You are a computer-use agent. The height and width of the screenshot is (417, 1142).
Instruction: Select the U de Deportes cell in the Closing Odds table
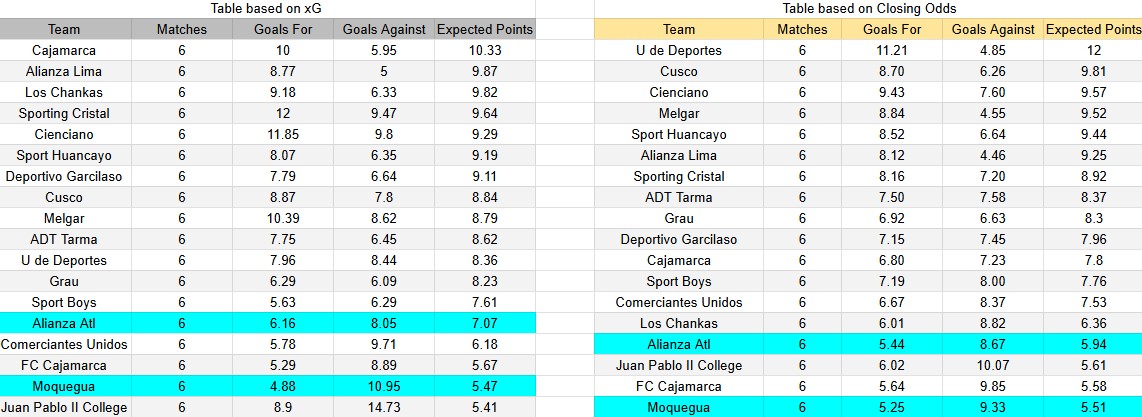tap(678, 50)
